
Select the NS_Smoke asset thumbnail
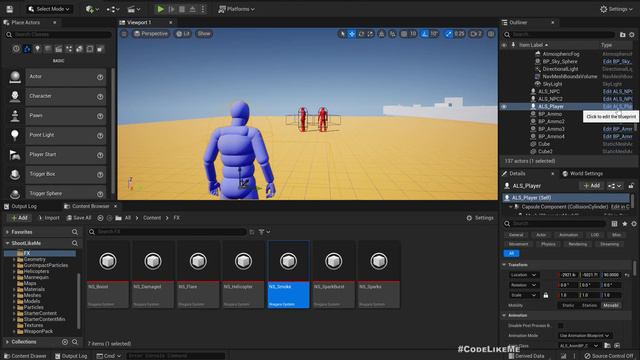pyautogui.click(x=288, y=261)
